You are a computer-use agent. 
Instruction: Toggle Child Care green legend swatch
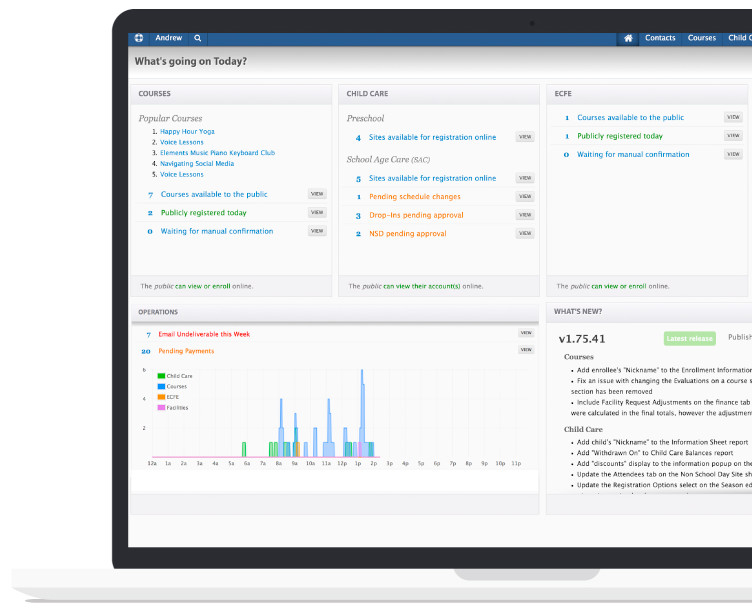click(x=161, y=376)
